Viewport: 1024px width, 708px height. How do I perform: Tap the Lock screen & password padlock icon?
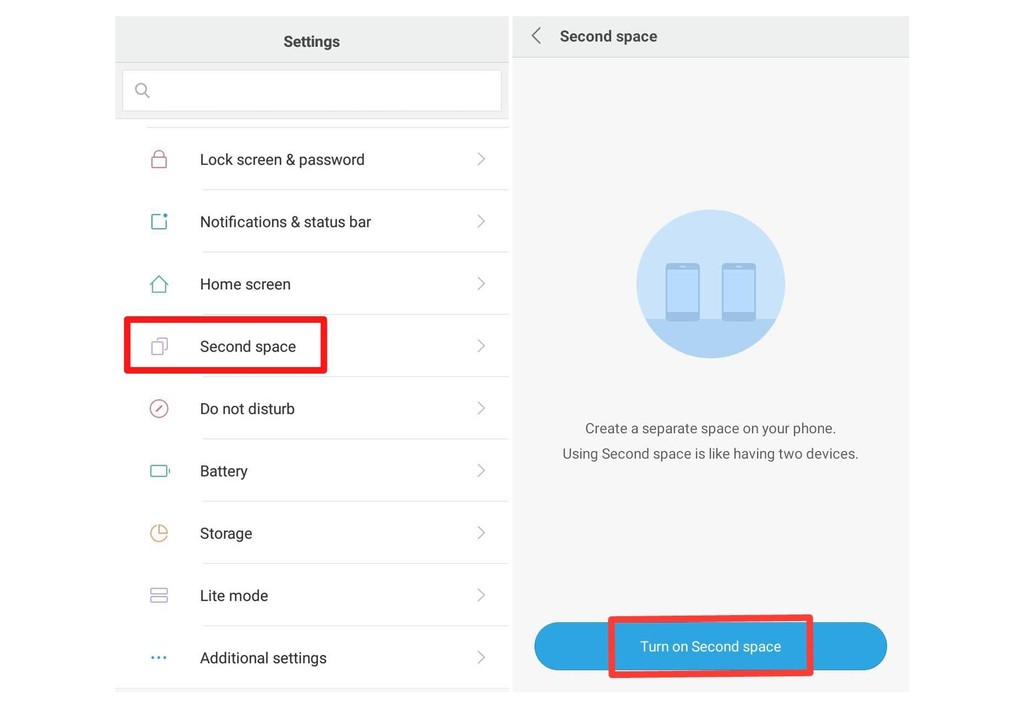click(159, 160)
